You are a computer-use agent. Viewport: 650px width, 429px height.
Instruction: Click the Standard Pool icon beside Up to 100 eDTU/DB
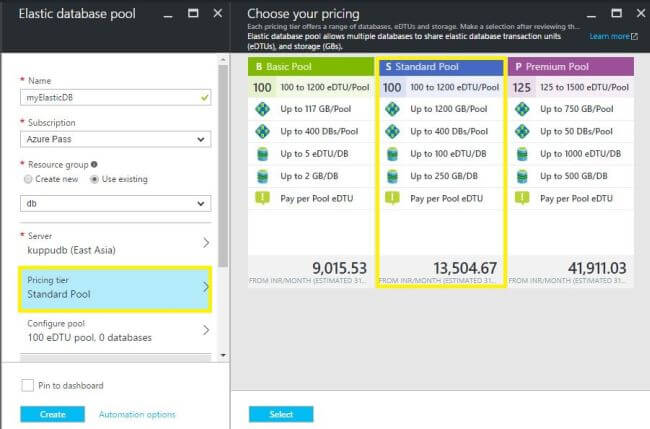coord(392,154)
